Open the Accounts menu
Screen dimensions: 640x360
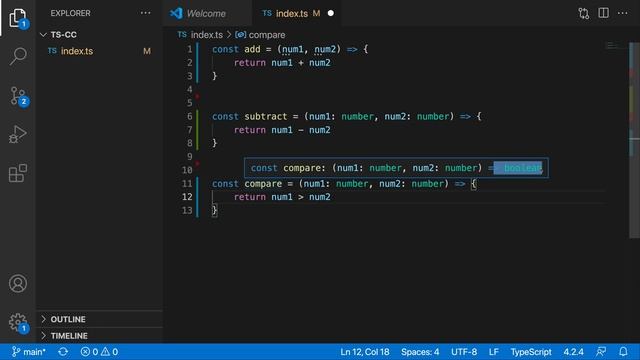tap(18, 283)
